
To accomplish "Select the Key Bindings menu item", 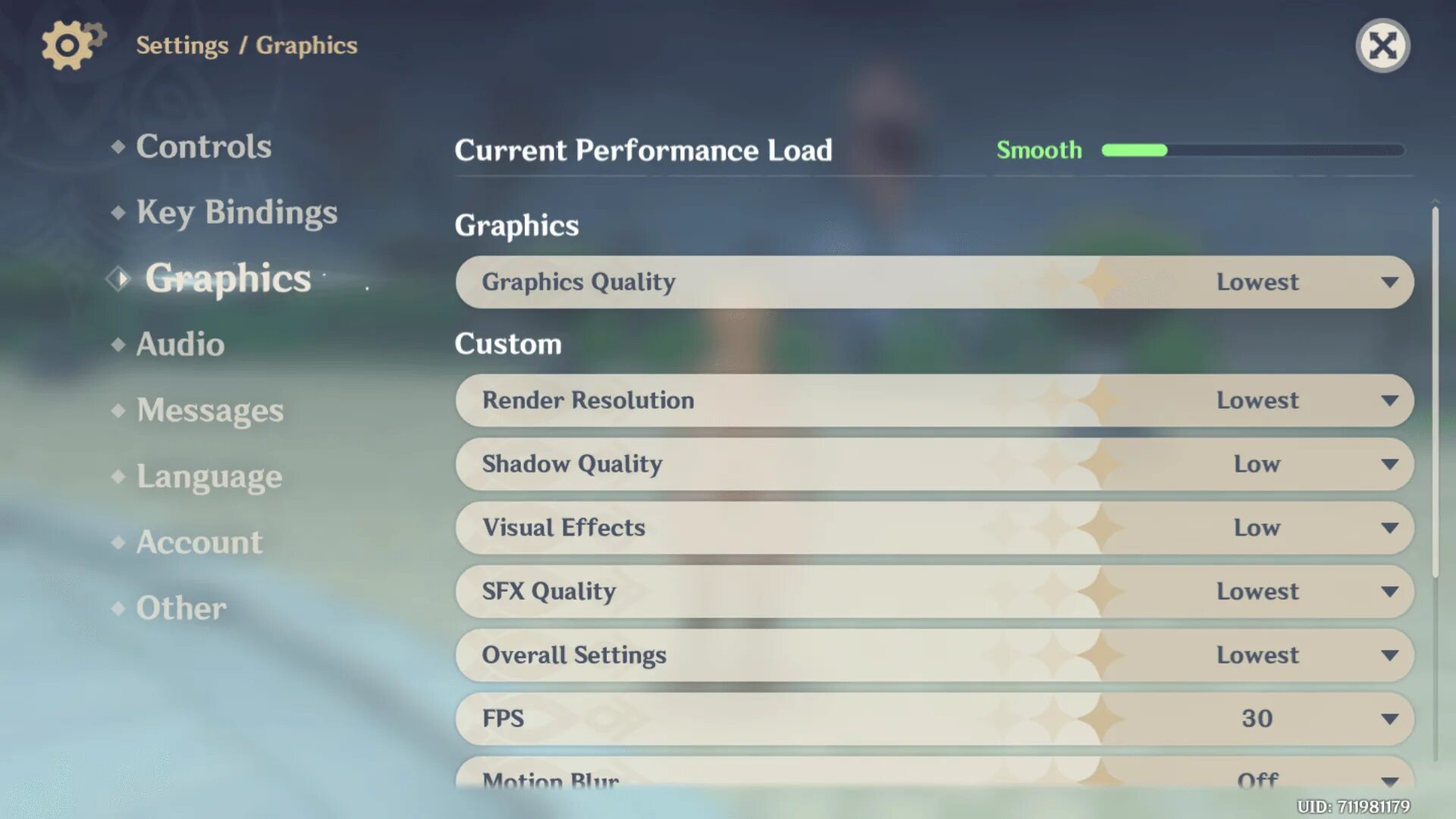I will (x=237, y=211).
